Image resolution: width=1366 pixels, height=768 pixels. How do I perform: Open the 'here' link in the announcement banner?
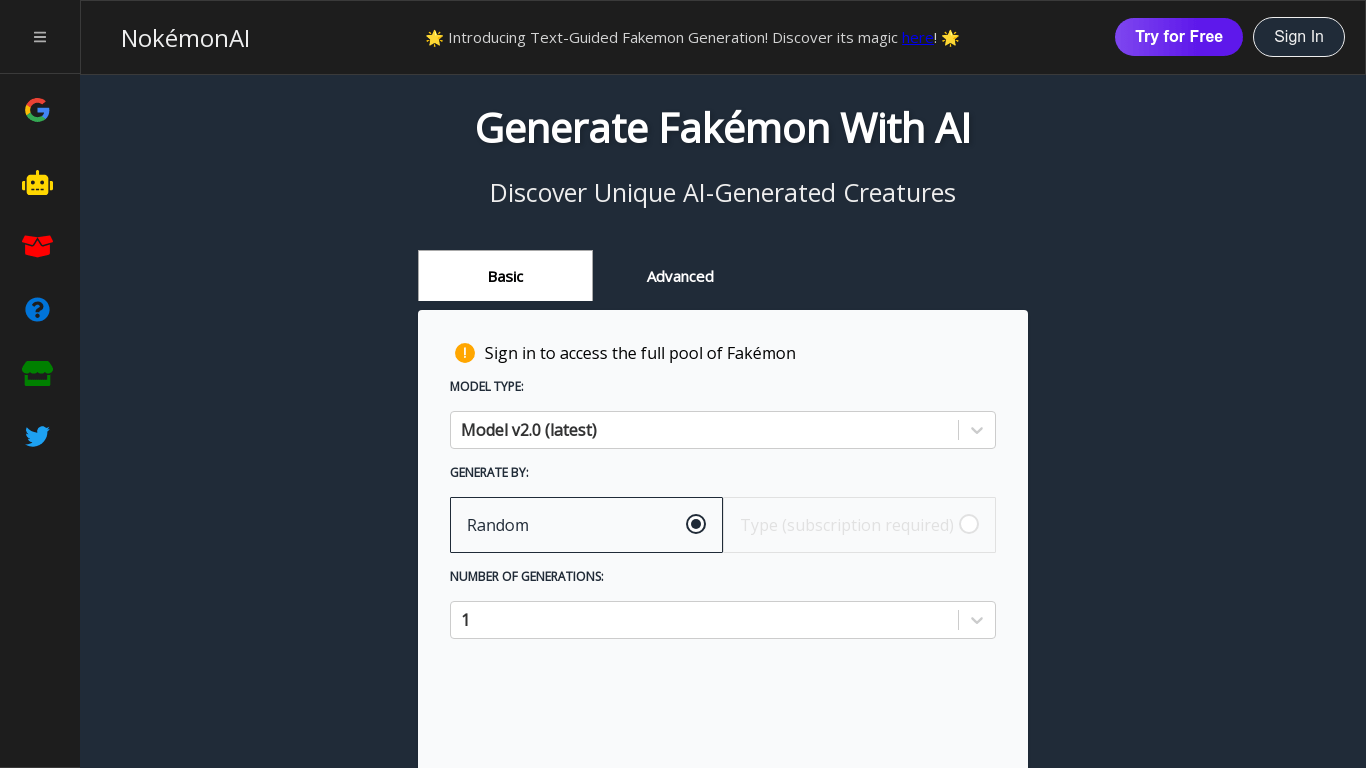click(918, 38)
